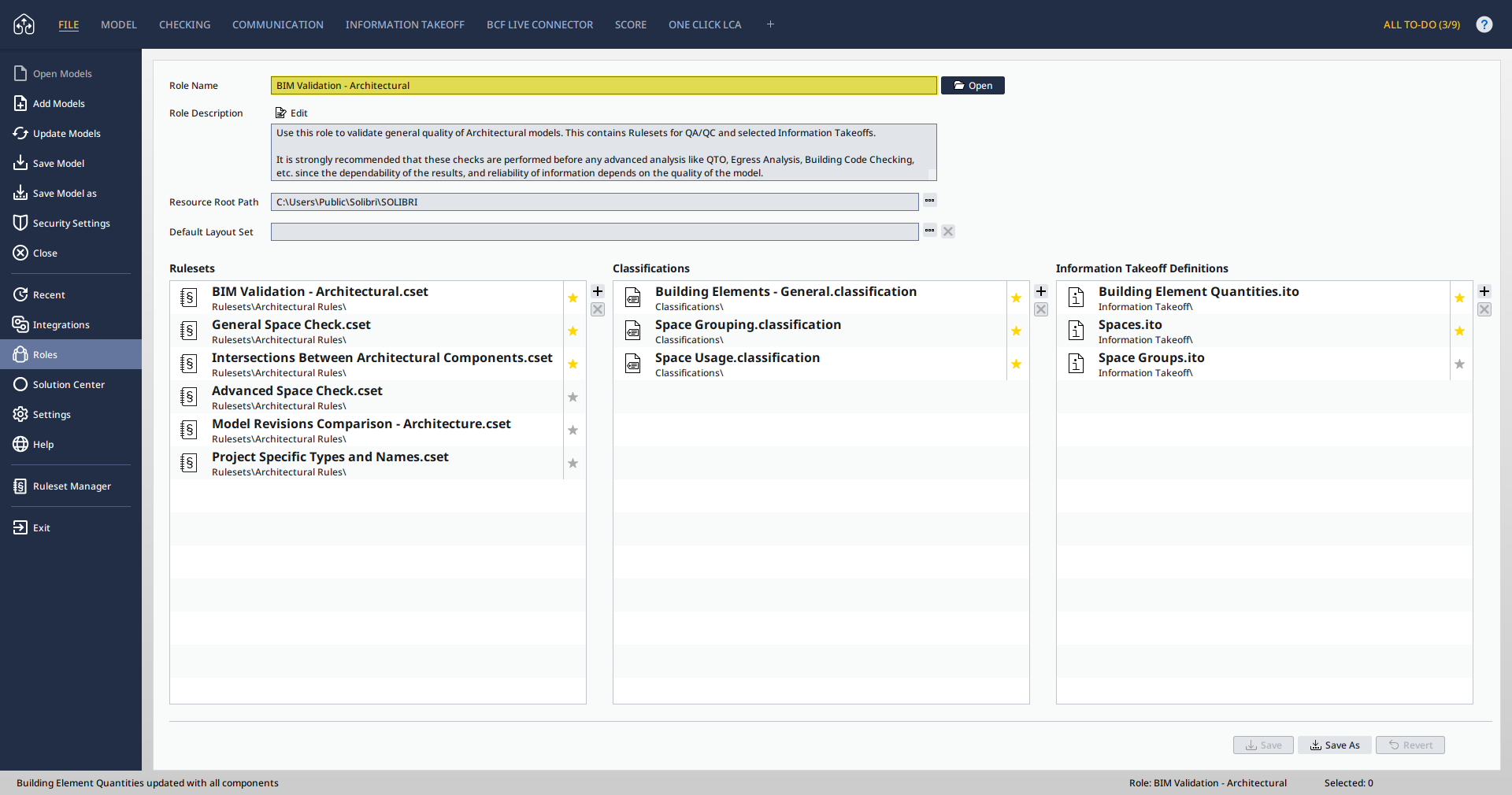
Task: Add a new tab with plus icon
Action: 770,24
